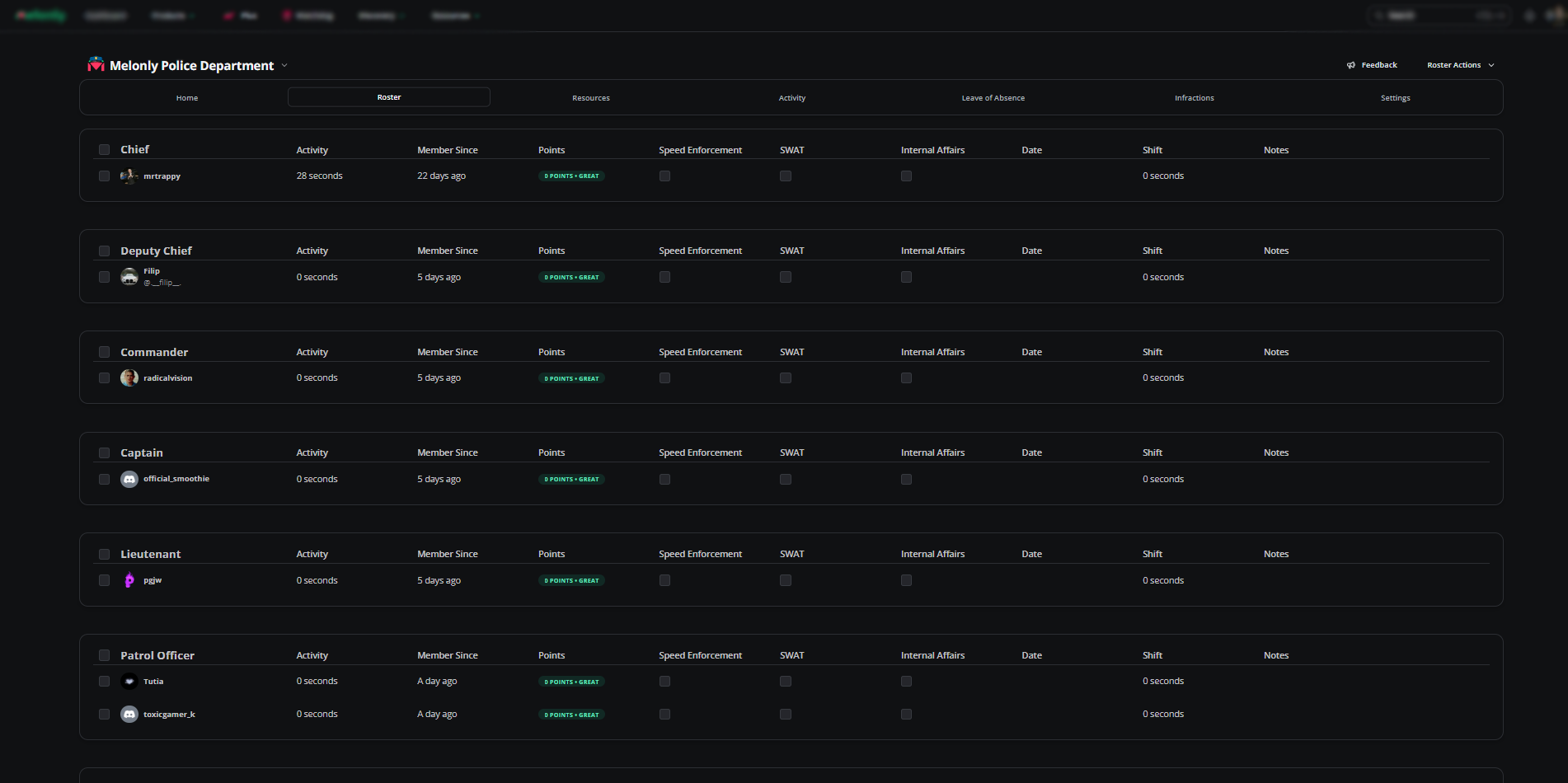Open the Roster Actions dropdown
The height and width of the screenshot is (783, 1568).
[1460, 64]
